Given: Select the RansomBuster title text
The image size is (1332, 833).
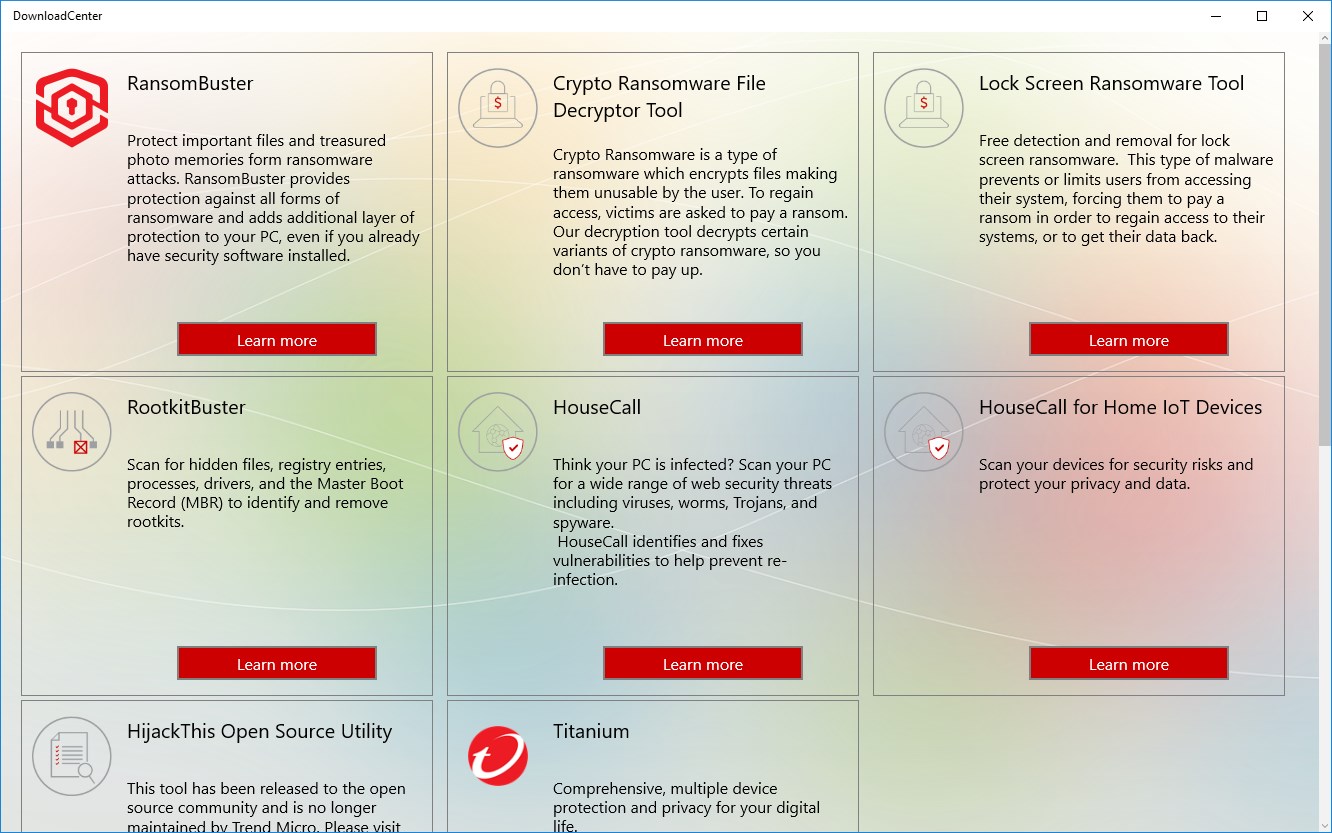Looking at the screenshot, I should pyautogui.click(x=190, y=84).
